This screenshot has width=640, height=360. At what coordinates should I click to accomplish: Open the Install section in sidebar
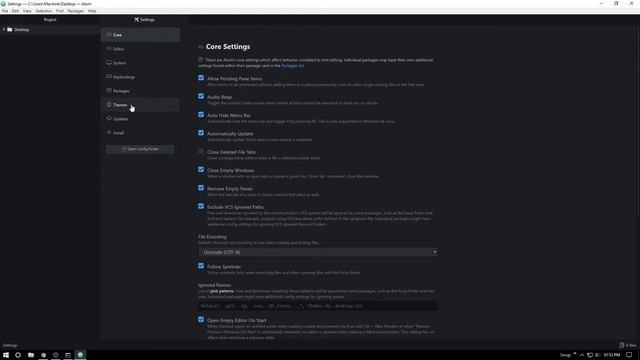[140, 133]
